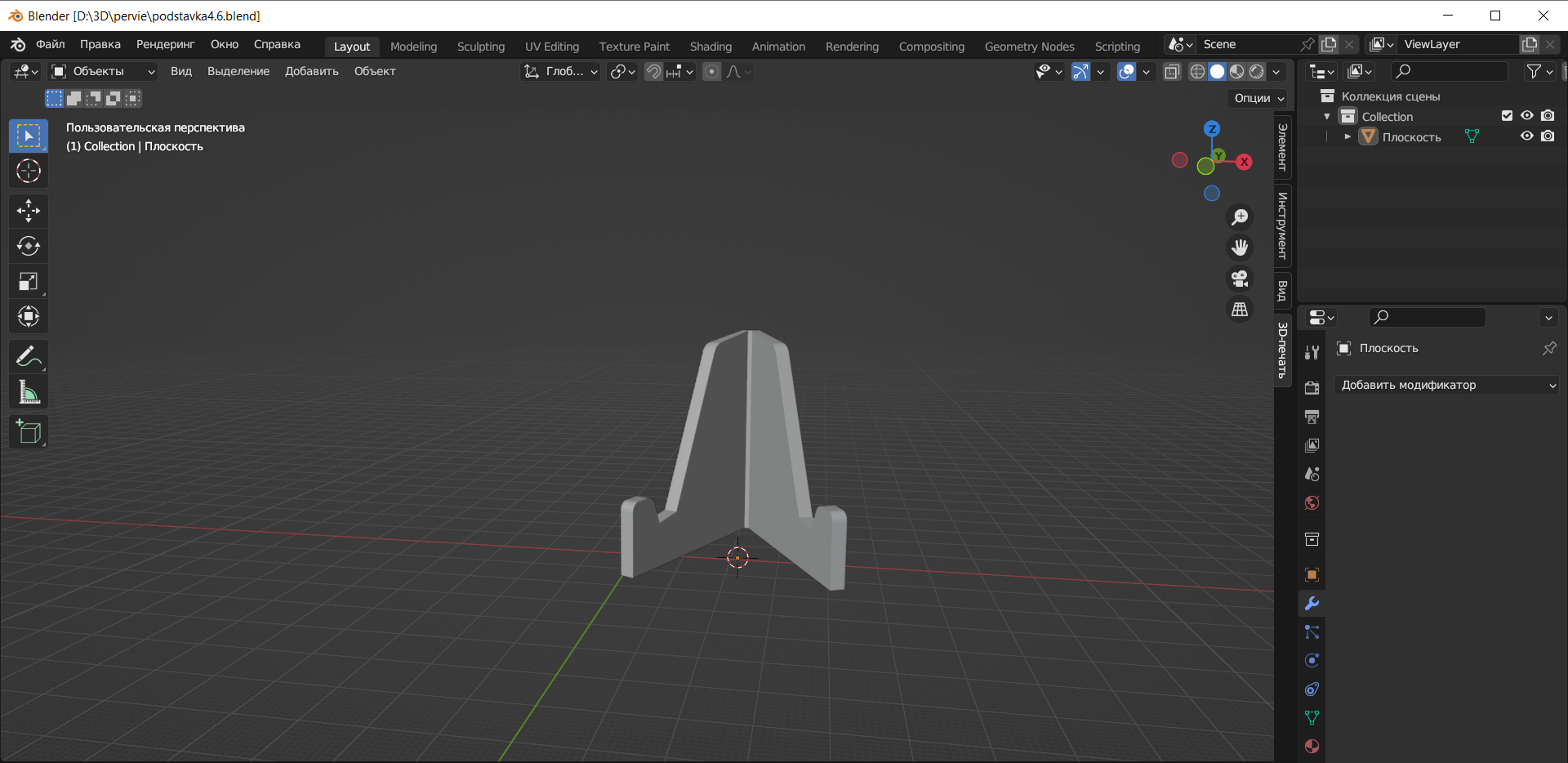Uncheck the Collection exclude checkbox
This screenshot has width=1568, height=763.
(x=1507, y=116)
